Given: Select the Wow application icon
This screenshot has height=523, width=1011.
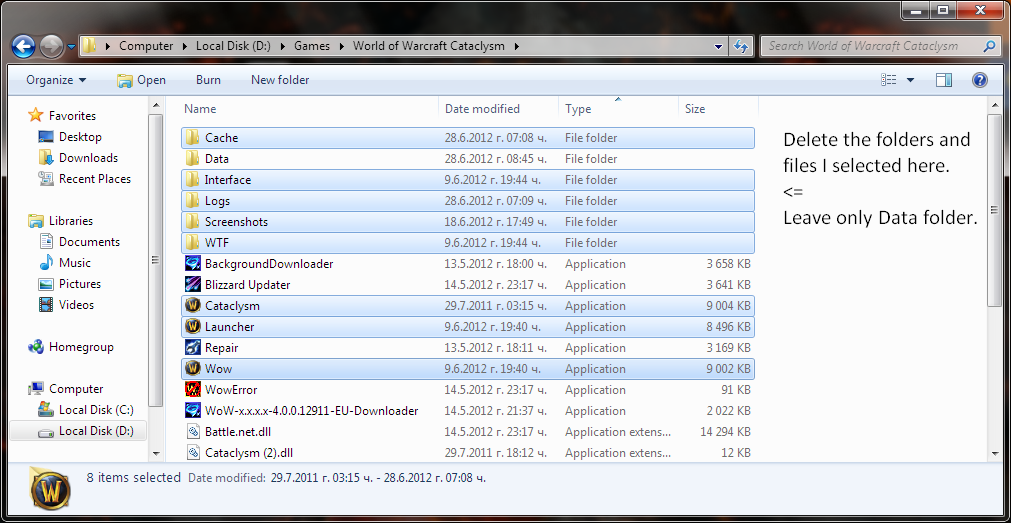Looking at the screenshot, I should point(192,369).
